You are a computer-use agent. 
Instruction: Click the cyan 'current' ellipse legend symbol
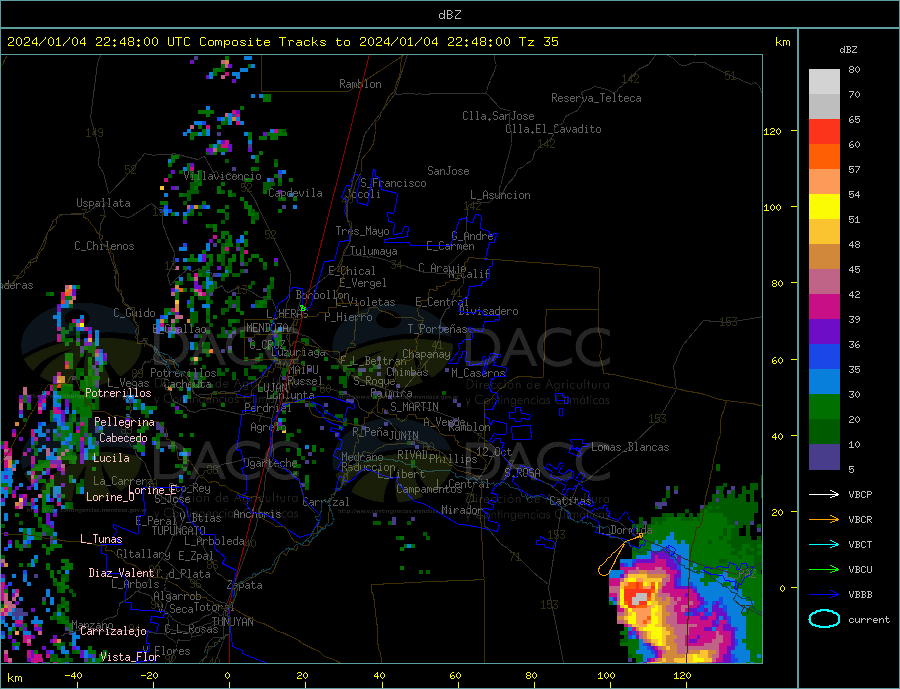[x=824, y=619]
